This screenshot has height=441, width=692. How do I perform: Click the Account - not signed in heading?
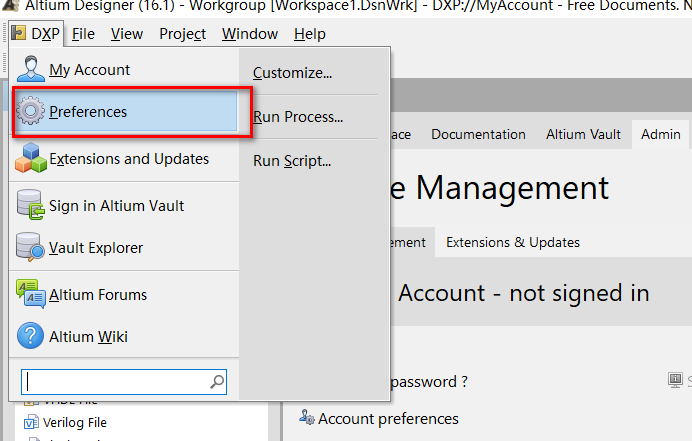pos(524,293)
